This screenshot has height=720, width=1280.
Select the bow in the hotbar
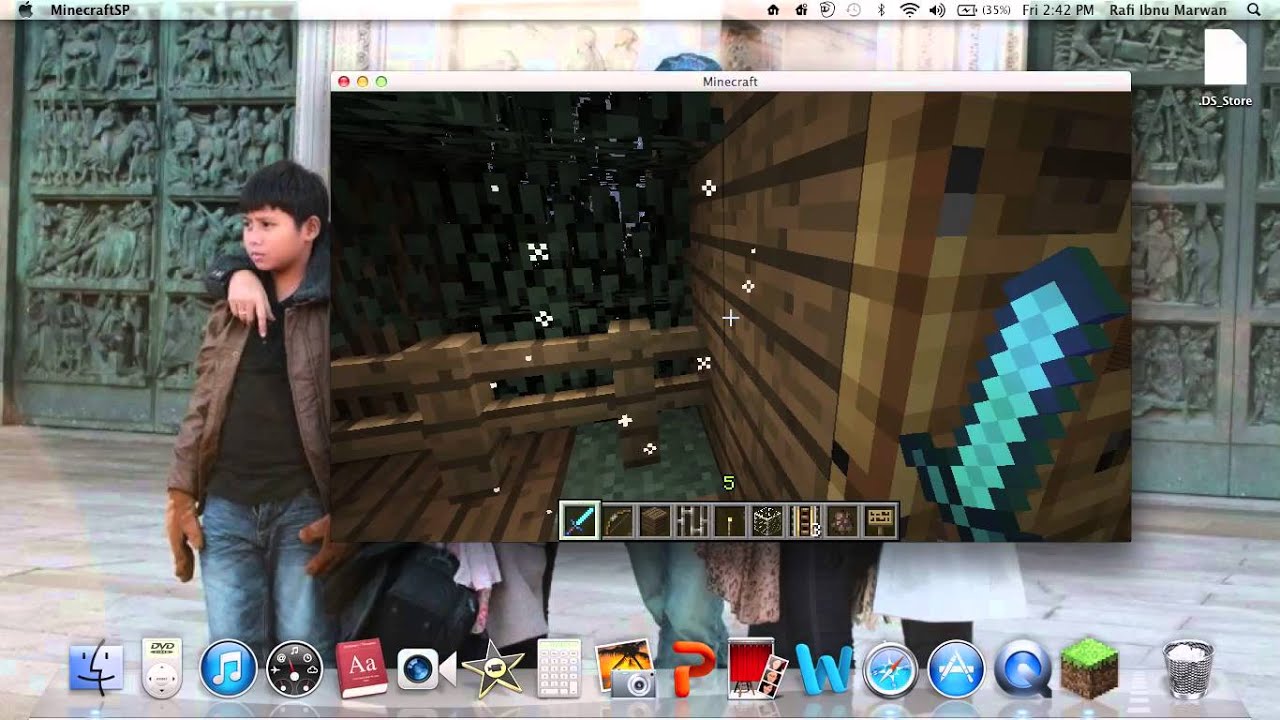618,521
